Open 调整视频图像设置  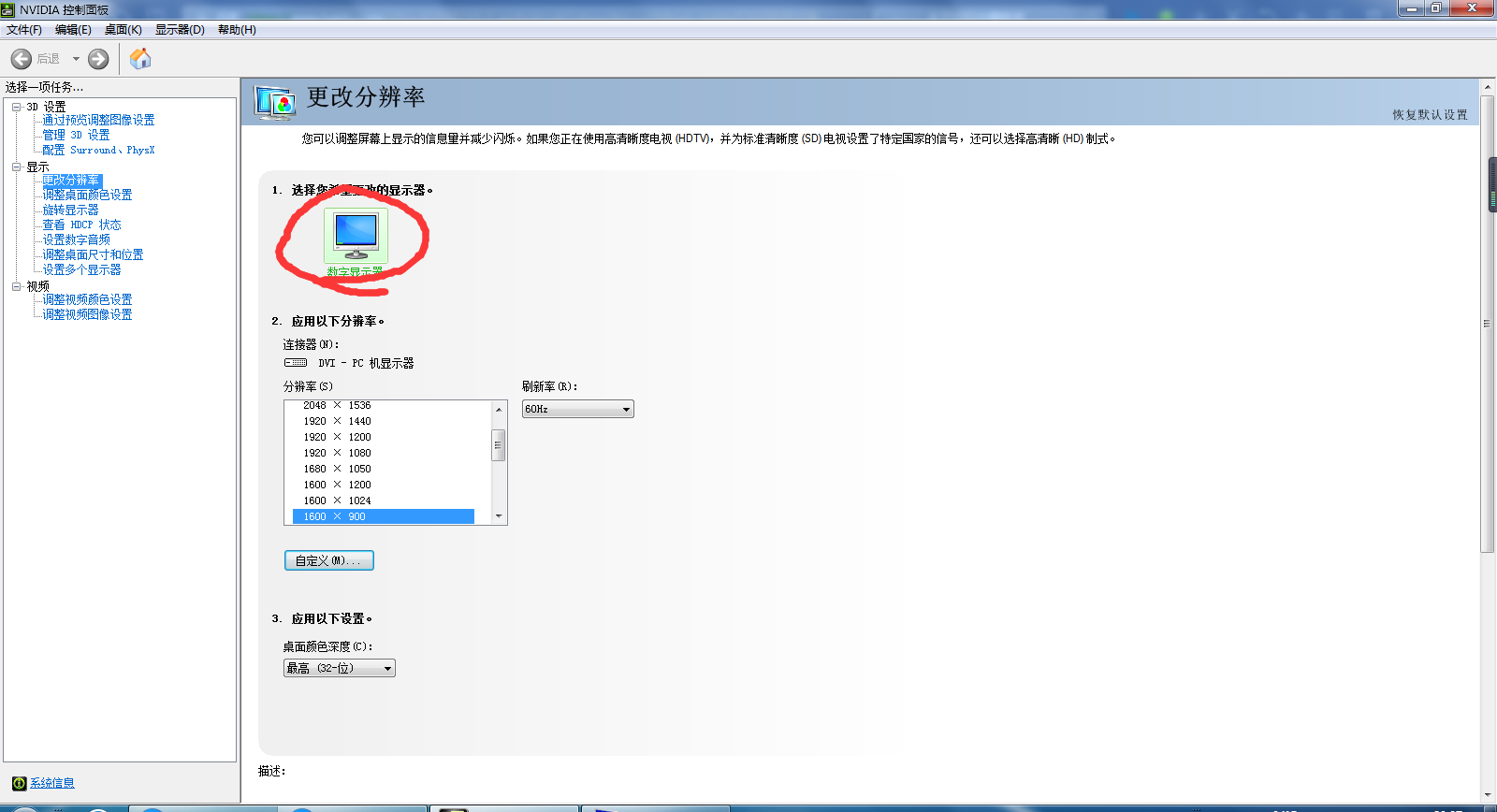(x=87, y=314)
